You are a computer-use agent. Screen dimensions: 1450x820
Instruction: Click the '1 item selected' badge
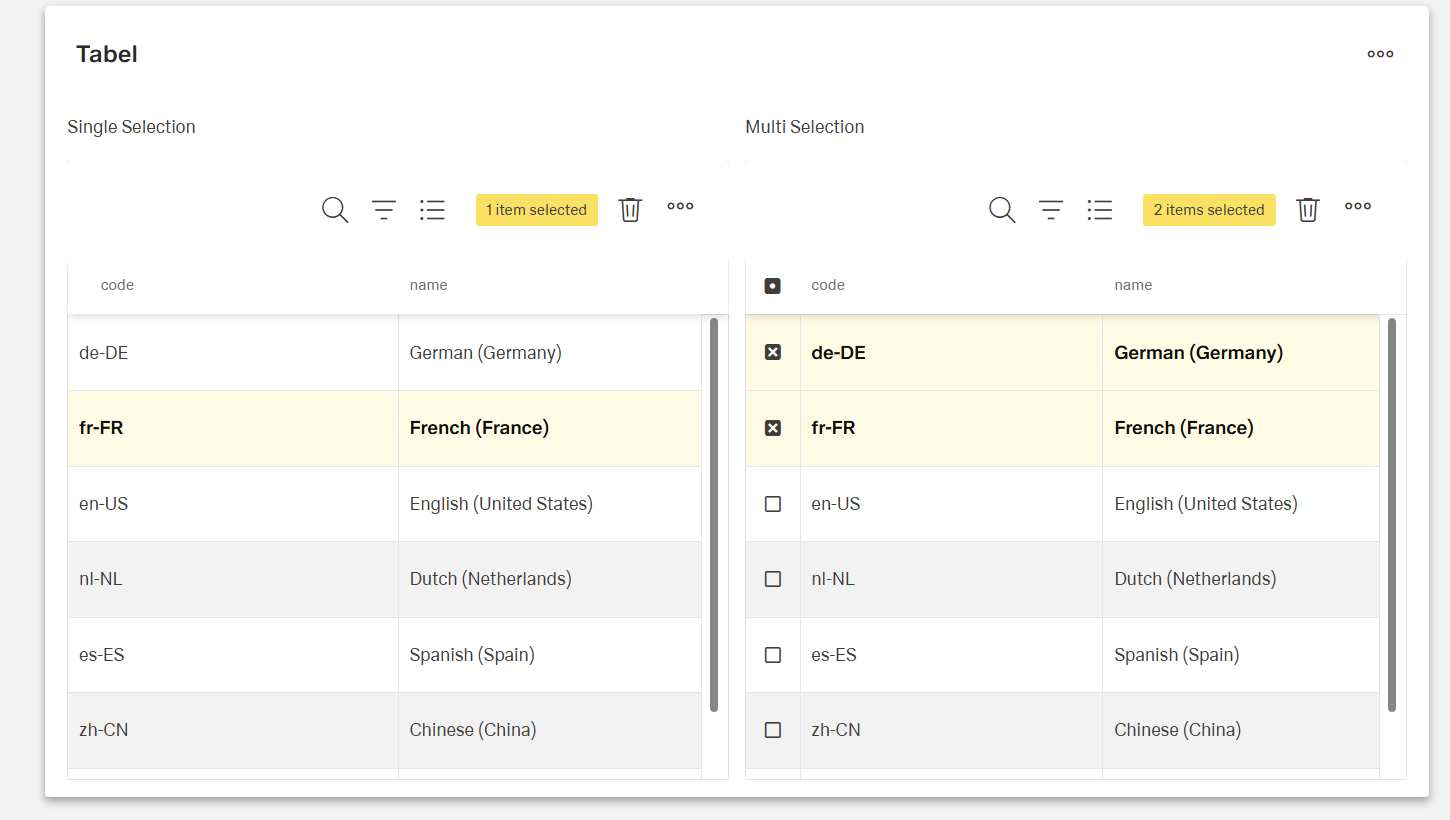coord(537,210)
